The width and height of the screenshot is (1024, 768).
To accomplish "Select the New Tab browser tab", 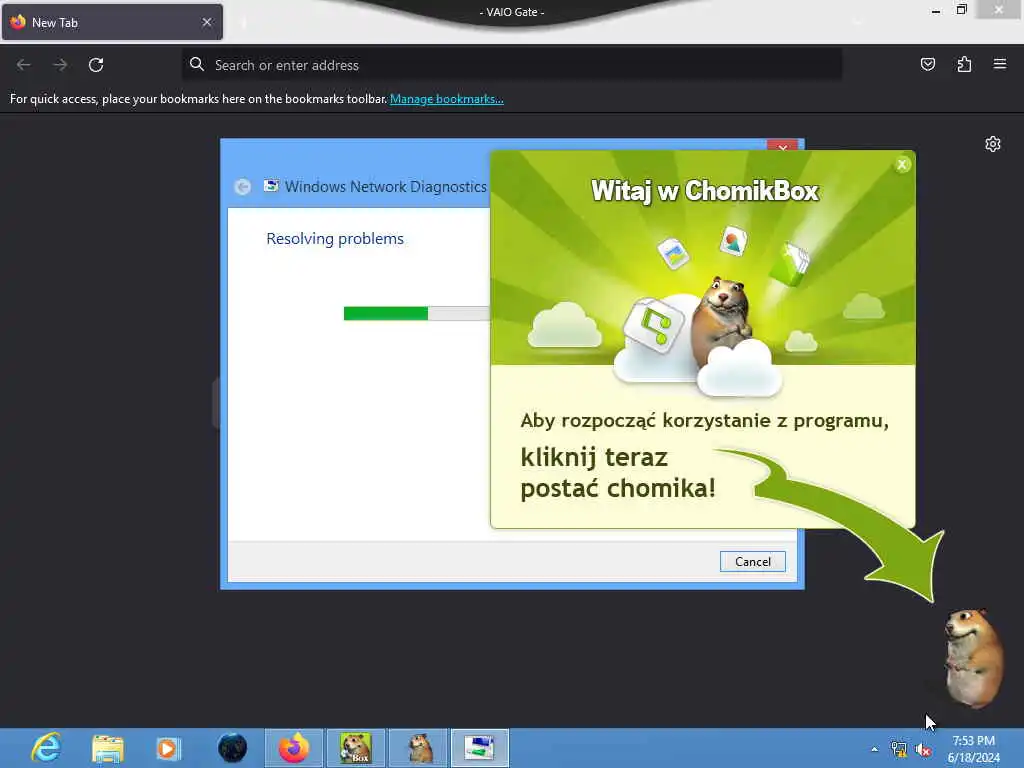I will click(112, 22).
